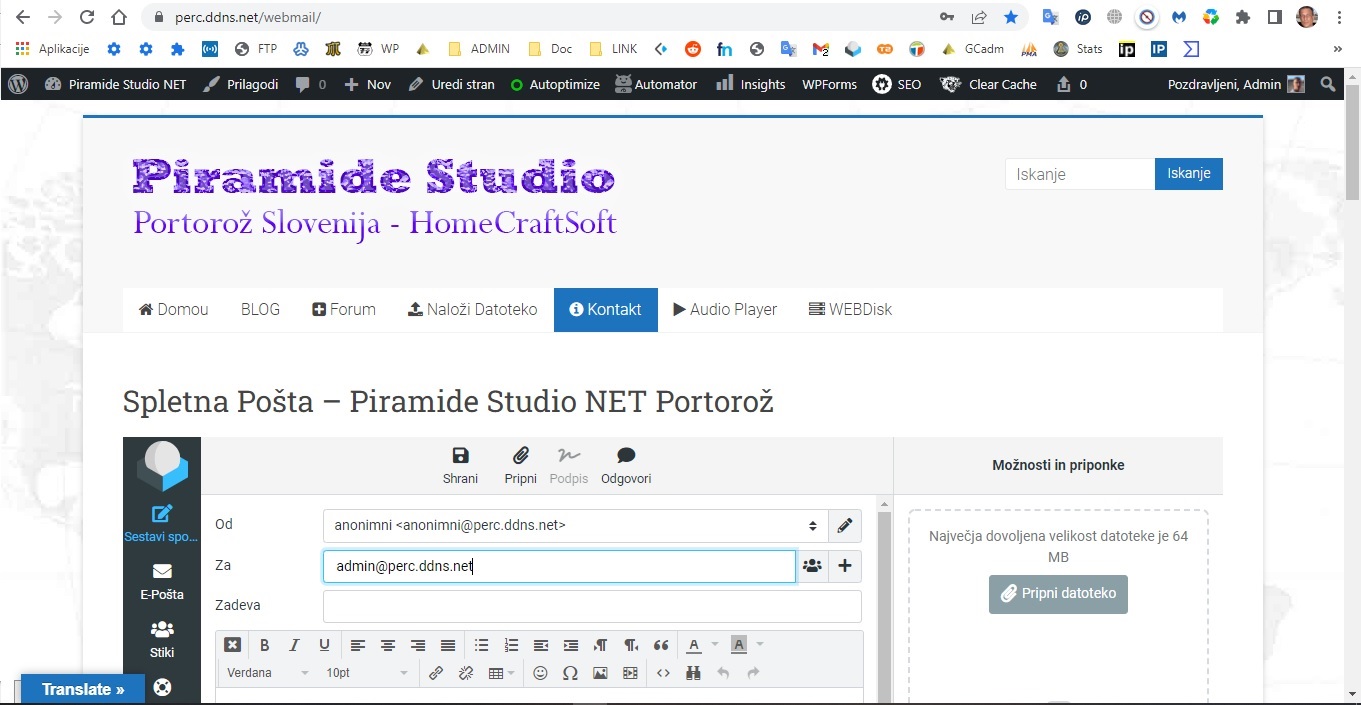Insert a numbered list
Viewport: 1361px width, 705px height.
coord(511,645)
